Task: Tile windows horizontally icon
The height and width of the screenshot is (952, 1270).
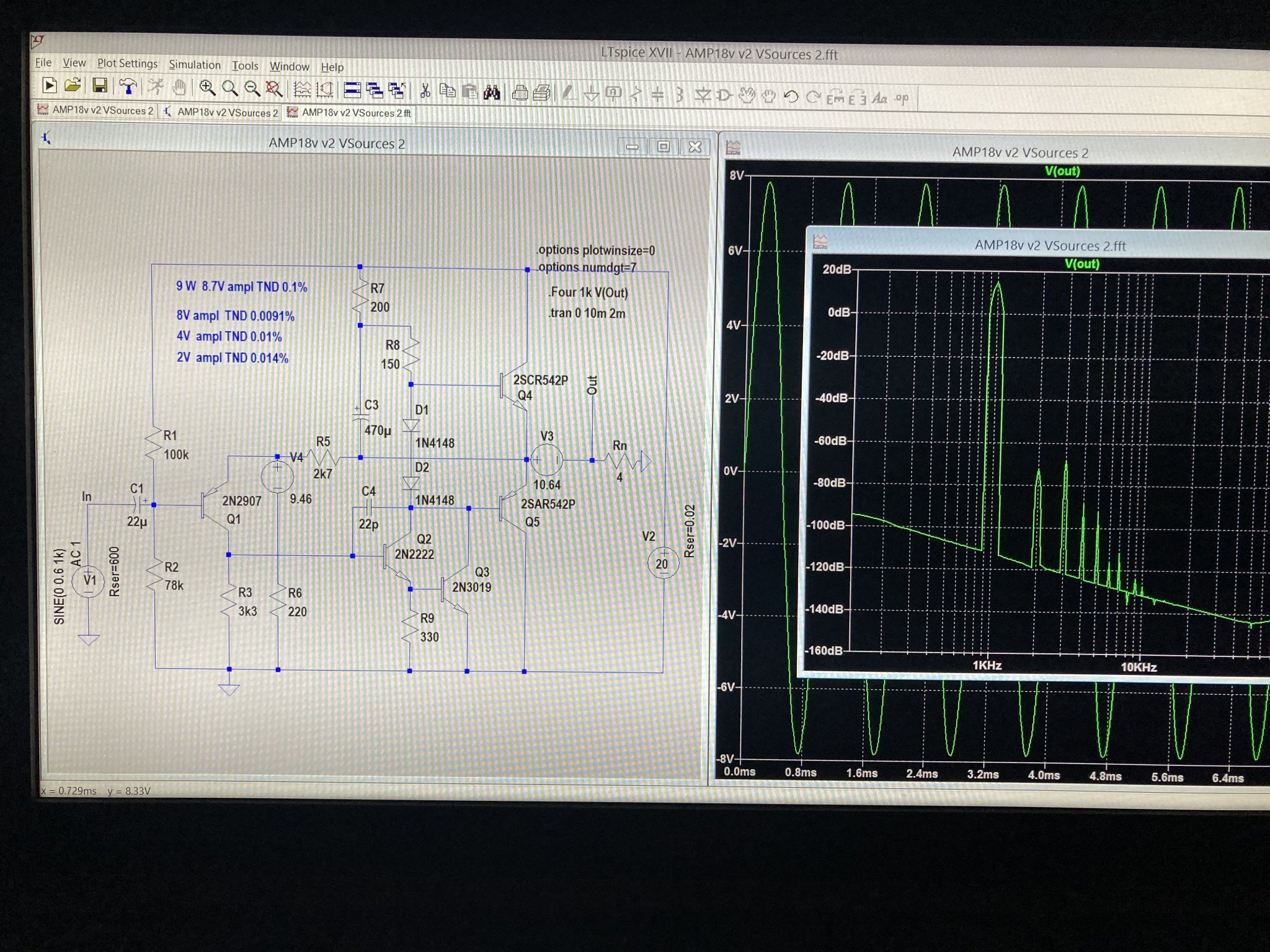Action: (352, 90)
